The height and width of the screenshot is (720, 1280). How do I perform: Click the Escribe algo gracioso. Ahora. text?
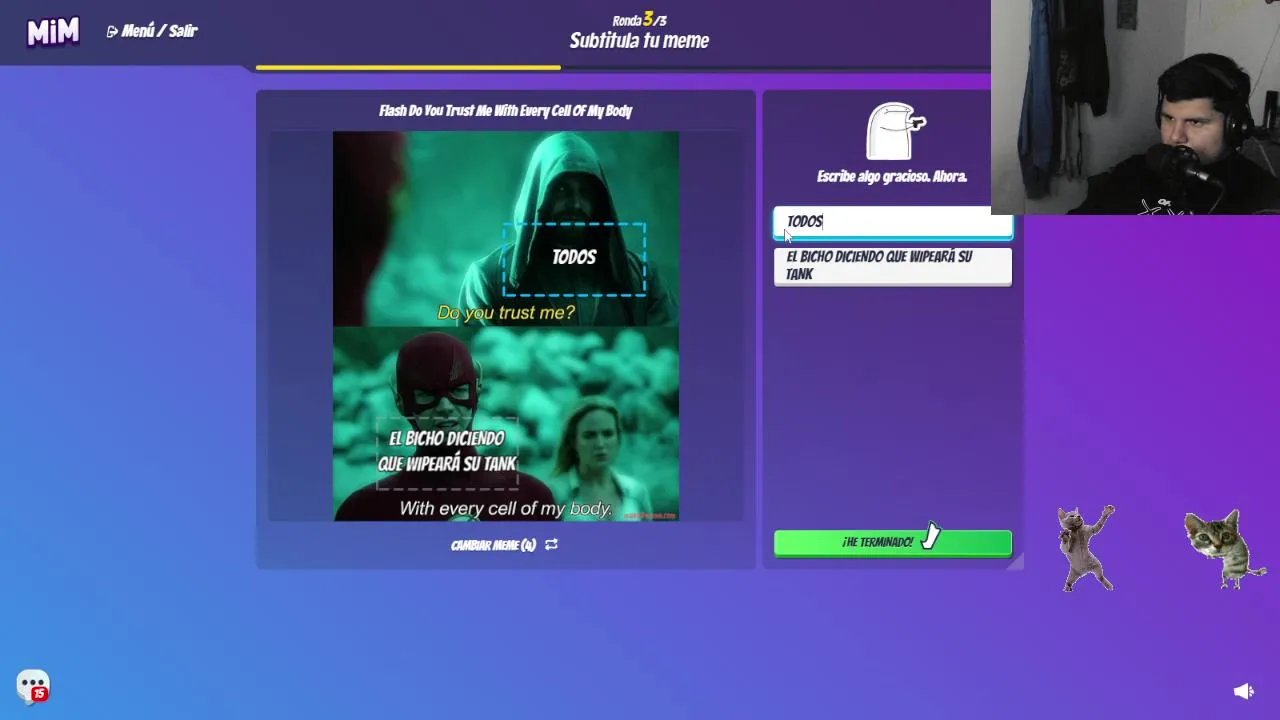point(892,177)
